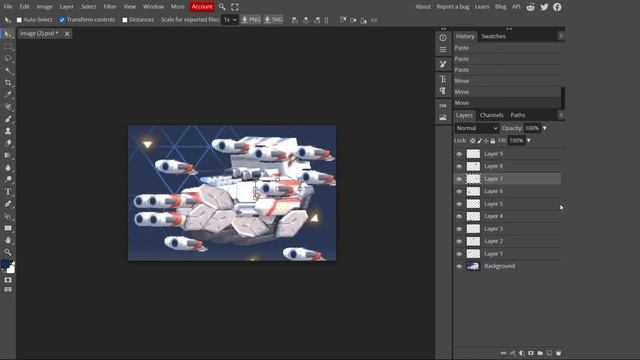640x360 pixels.
Task: Select the Hand tool
Action: tap(8, 240)
